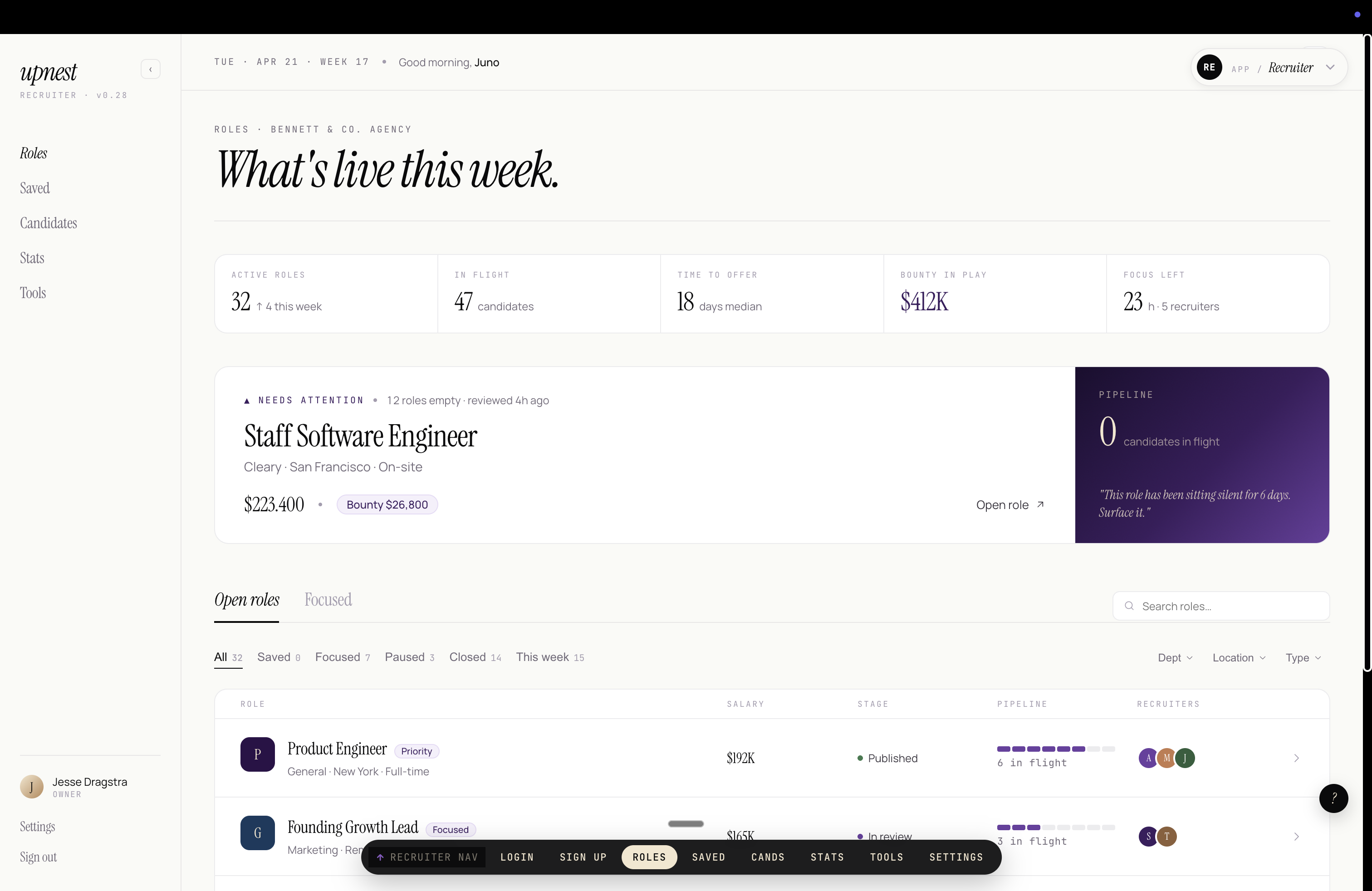Click the Product Engineer role title

tap(337, 749)
